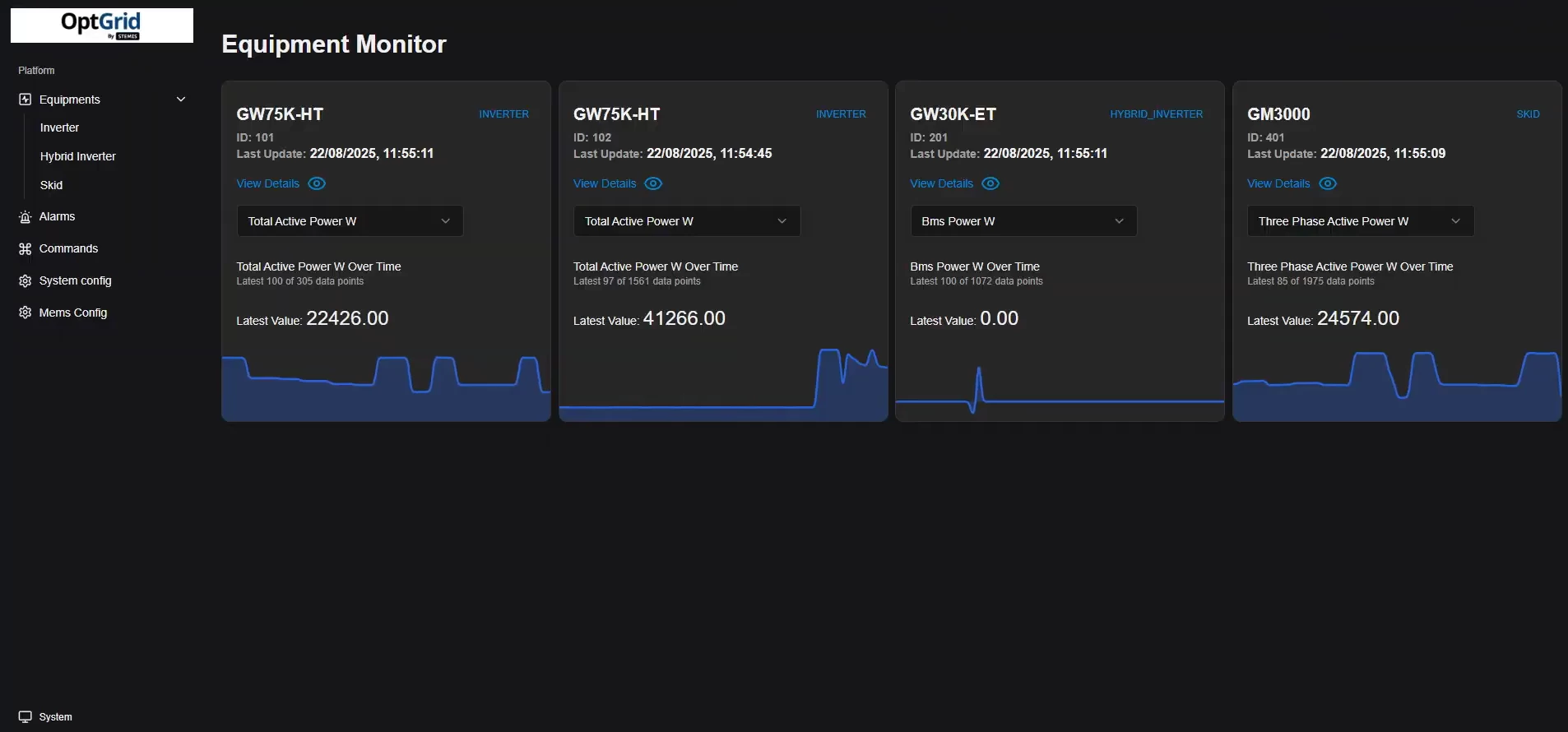1568x732 pixels.
Task: Go to Inverter submenu item
Action: coord(60,127)
